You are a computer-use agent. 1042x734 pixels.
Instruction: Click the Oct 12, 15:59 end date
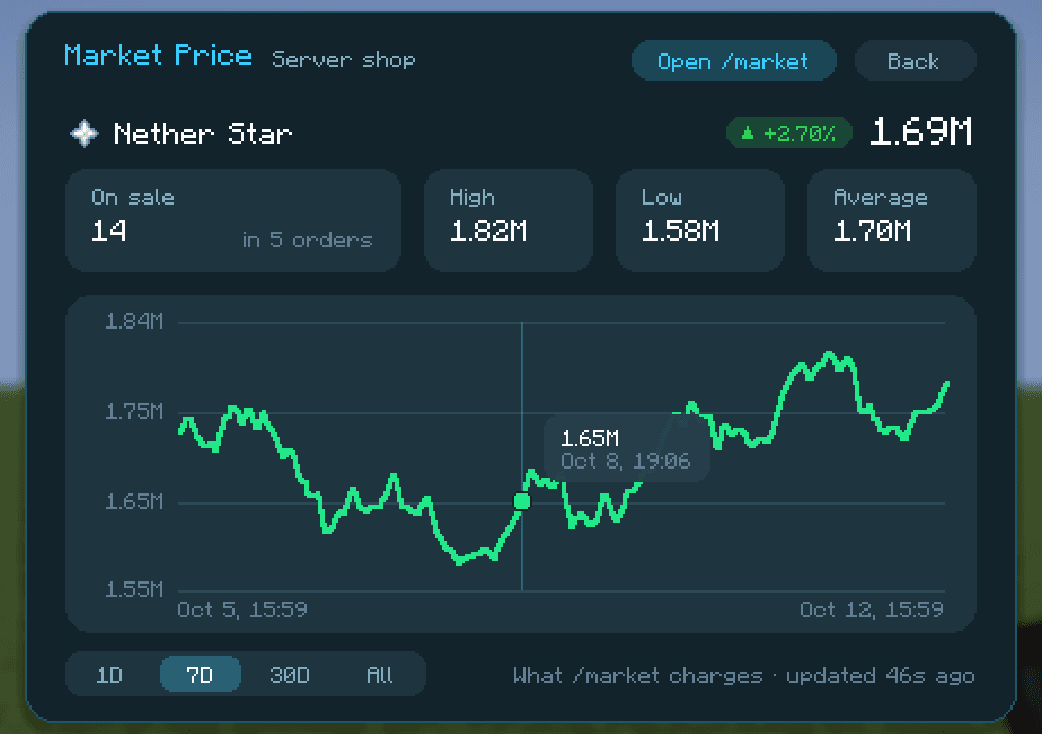pos(872,610)
